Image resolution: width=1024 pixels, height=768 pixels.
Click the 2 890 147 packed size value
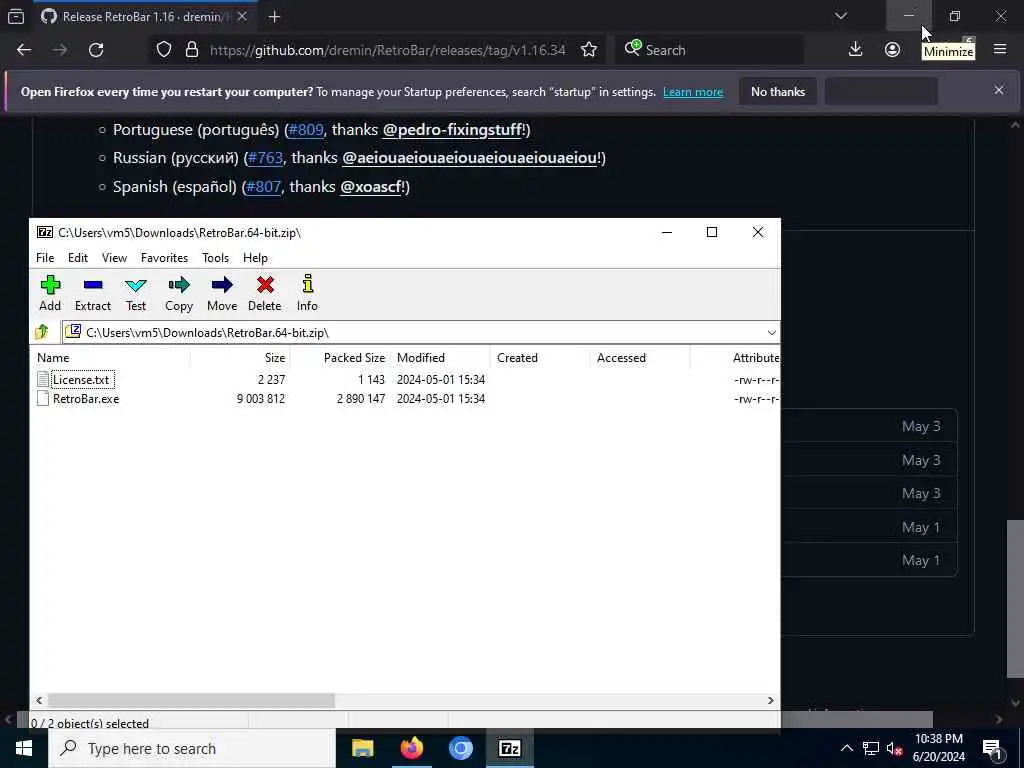tap(360, 399)
